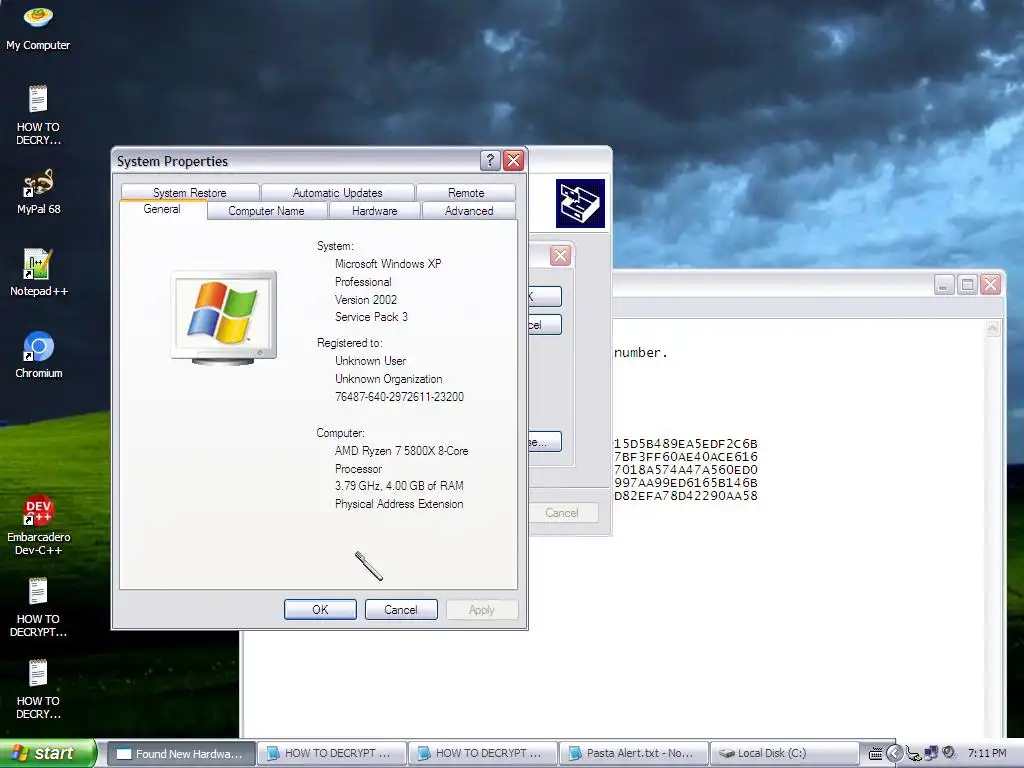Screen dimensions: 1024x768
Task: Click the Windows XP monitor logo image
Action: pos(223,317)
